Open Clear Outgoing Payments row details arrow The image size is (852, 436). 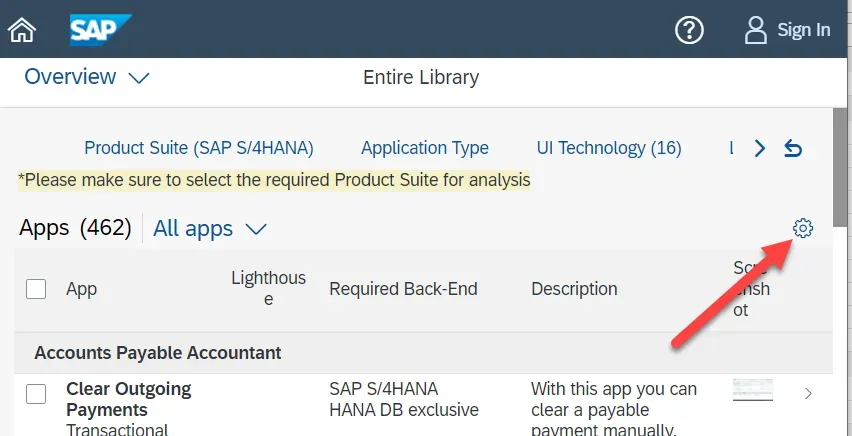[808, 394]
